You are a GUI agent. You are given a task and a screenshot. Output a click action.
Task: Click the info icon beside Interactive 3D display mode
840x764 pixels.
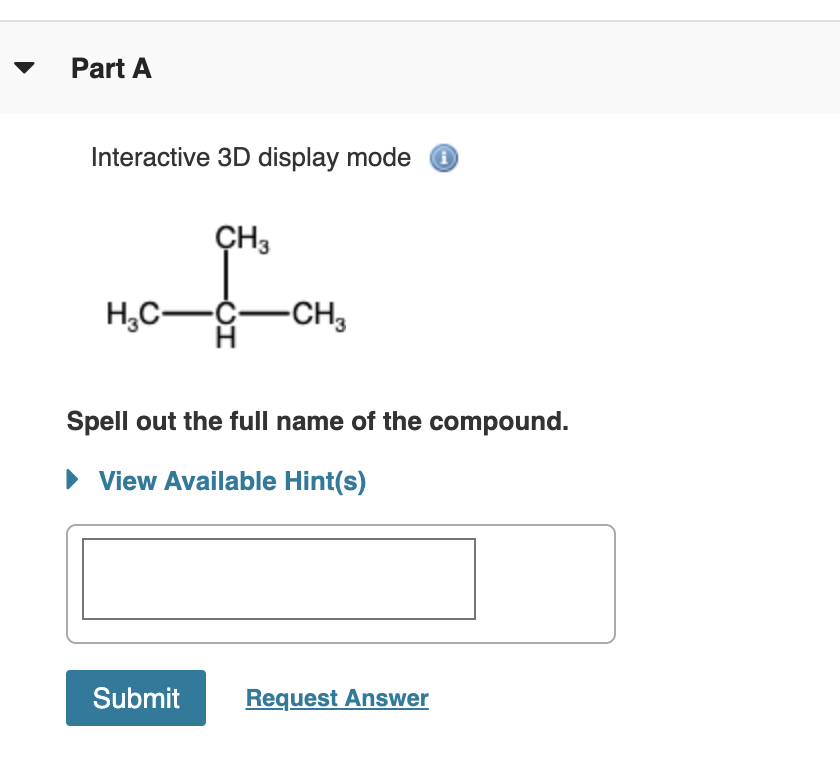tap(443, 158)
